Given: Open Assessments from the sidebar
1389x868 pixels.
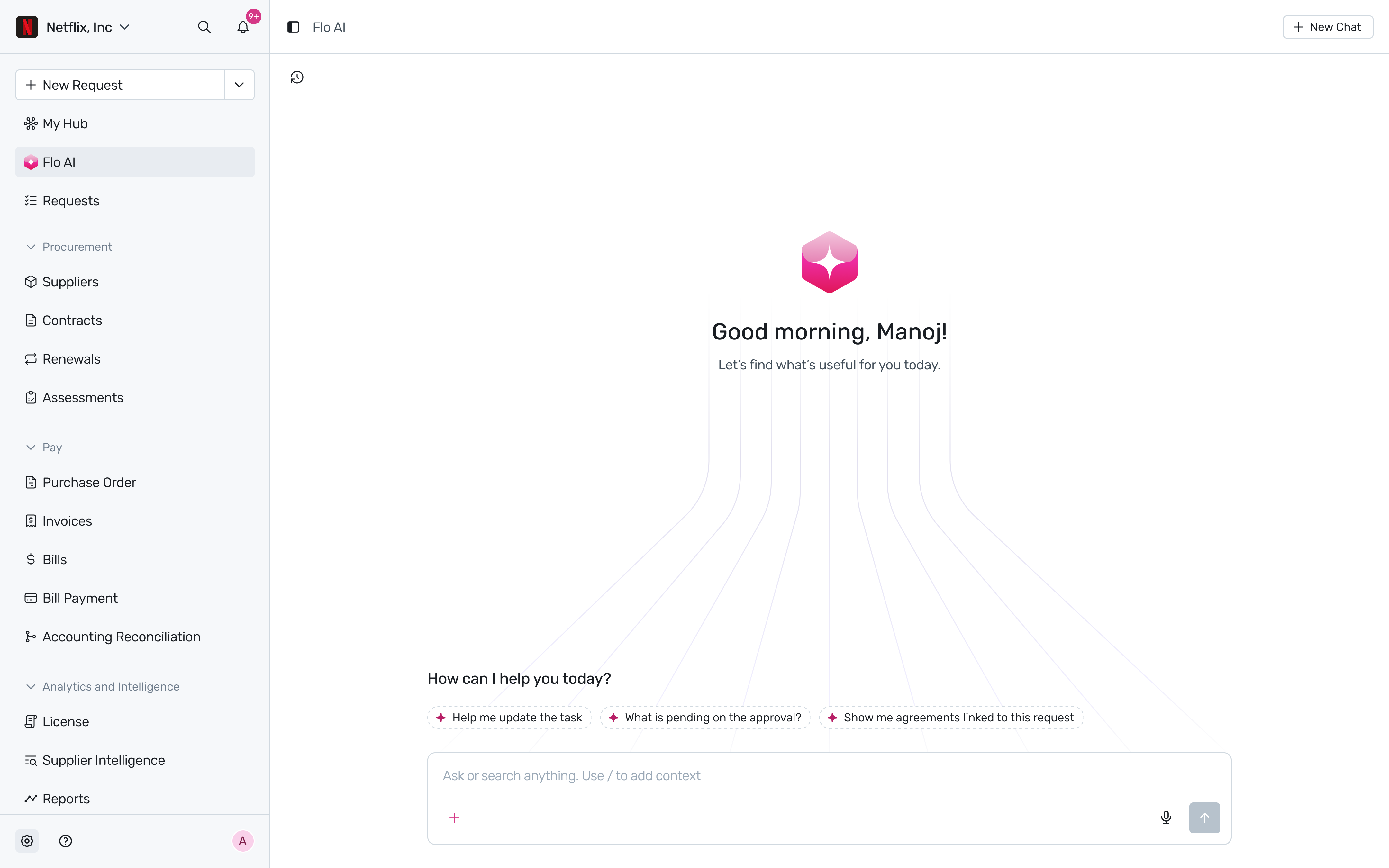Looking at the screenshot, I should click(135, 397).
